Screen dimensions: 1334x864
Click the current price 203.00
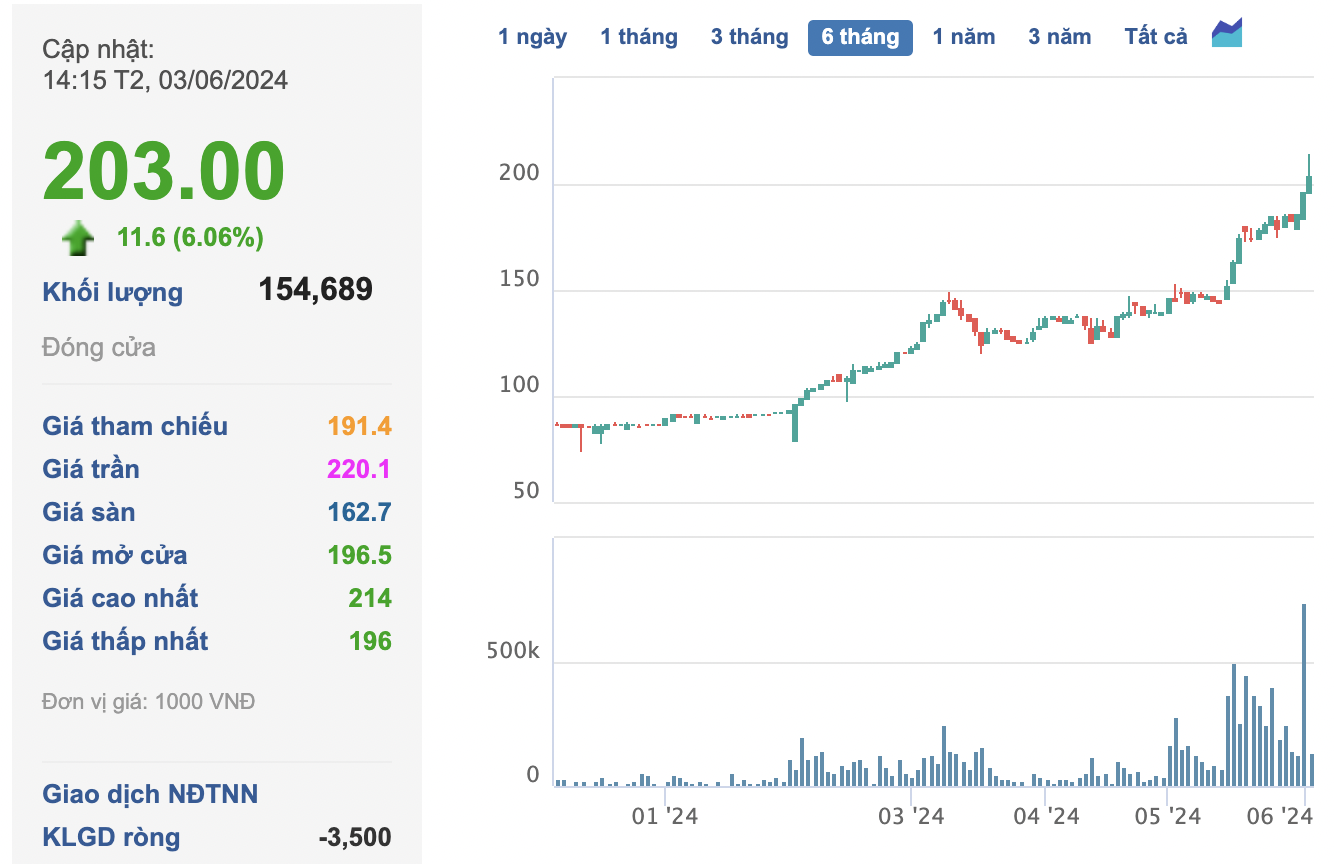click(x=164, y=171)
